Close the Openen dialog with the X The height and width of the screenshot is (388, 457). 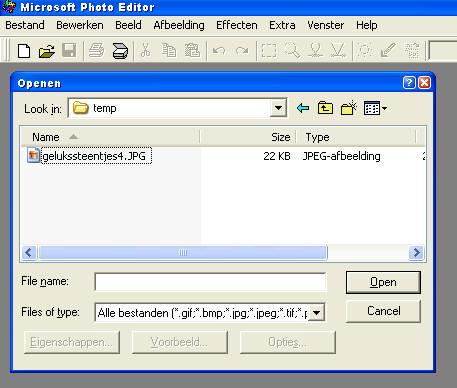[424, 83]
